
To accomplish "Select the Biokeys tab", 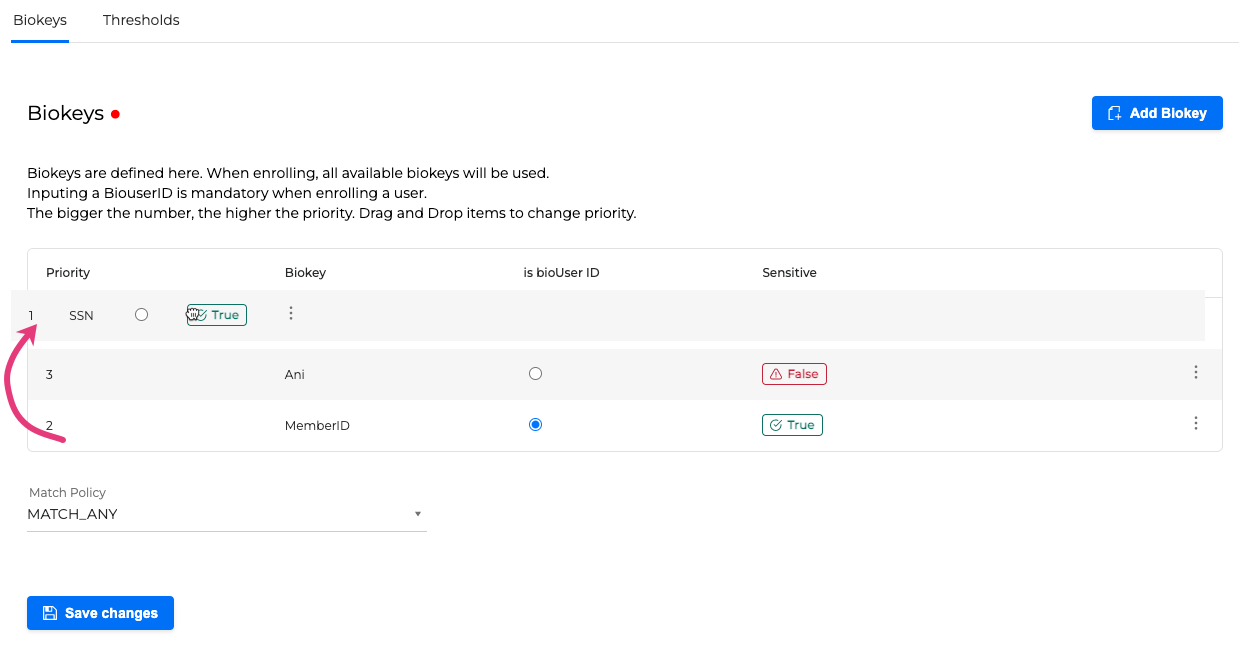I will click(x=40, y=20).
